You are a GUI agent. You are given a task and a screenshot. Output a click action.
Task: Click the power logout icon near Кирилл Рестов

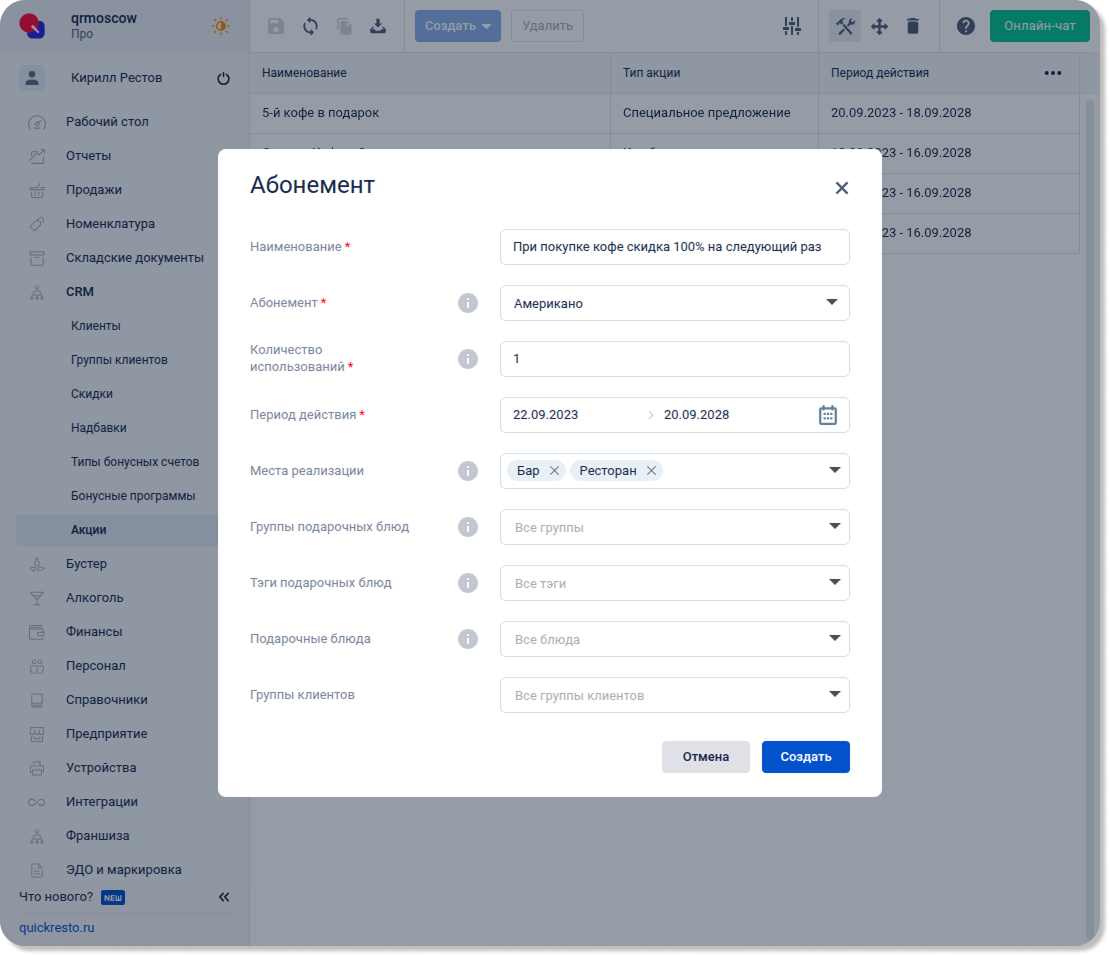223,79
